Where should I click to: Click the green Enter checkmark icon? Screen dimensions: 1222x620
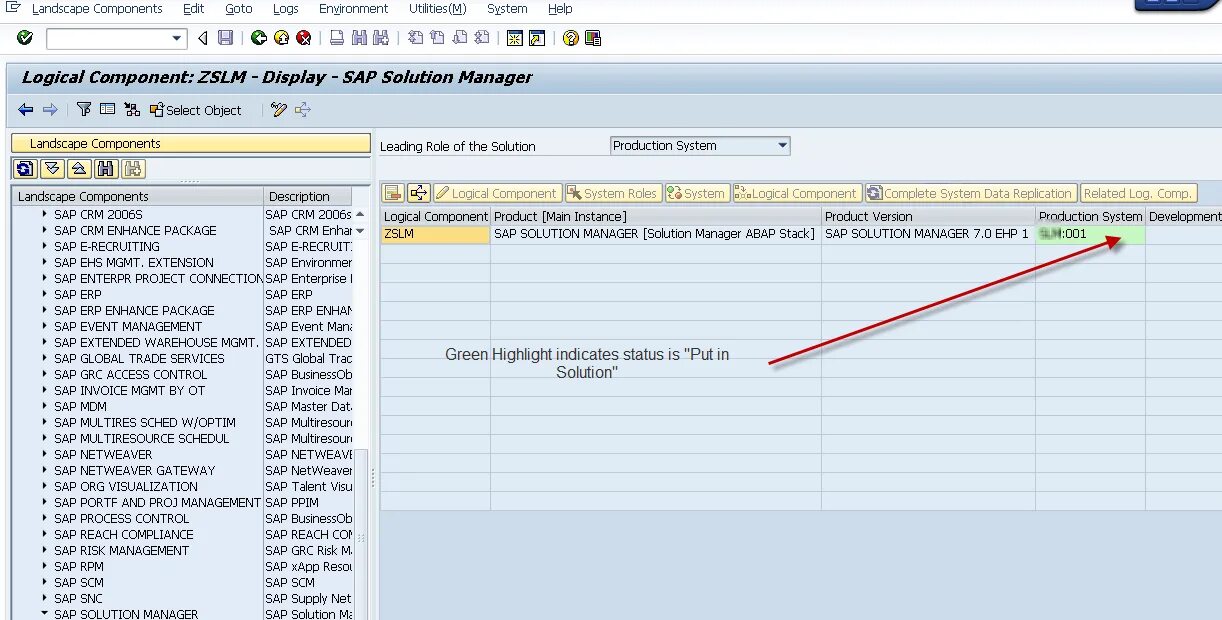click(25, 38)
